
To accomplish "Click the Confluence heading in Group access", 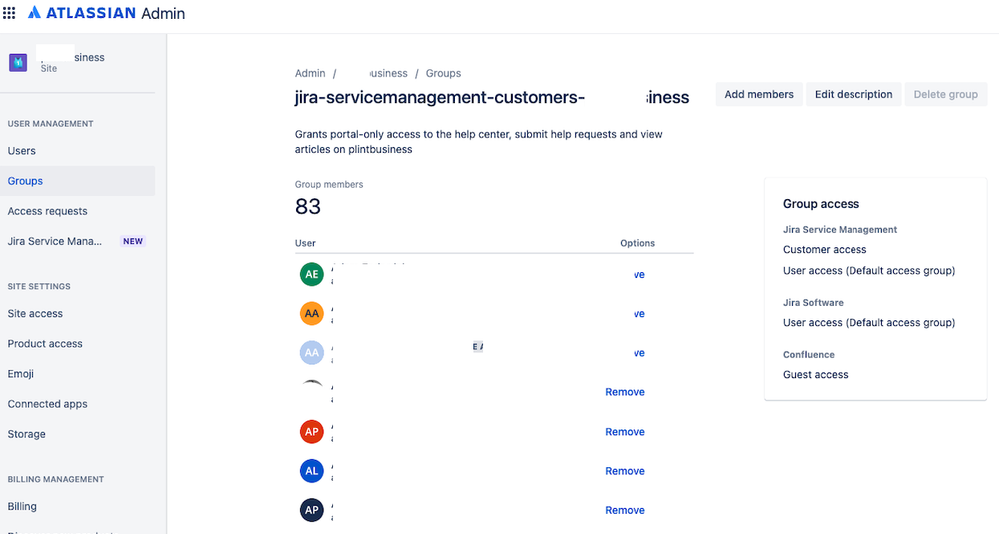I will click(x=809, y=354).
